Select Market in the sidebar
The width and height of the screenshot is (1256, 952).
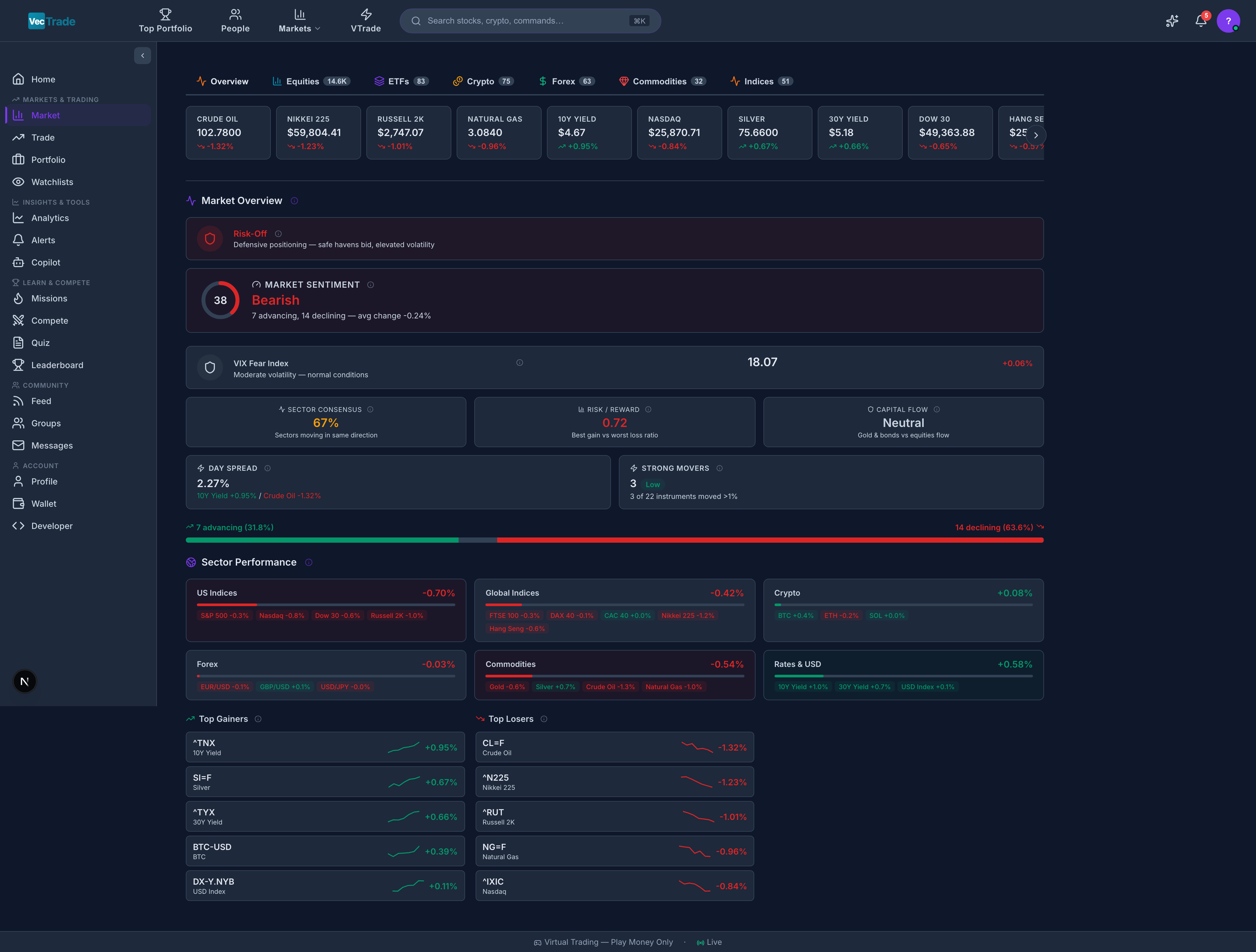tap(78, 115)
